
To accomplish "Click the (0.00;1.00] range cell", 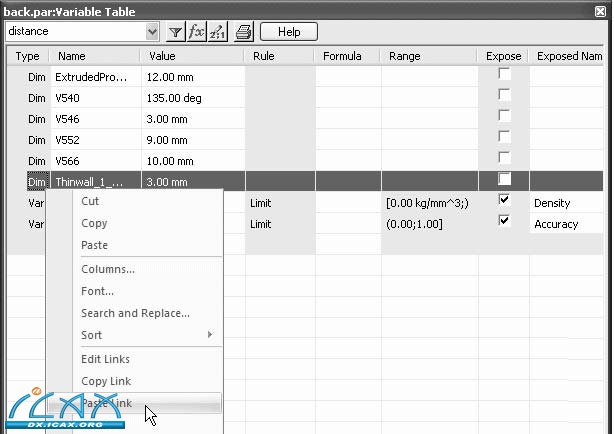I will tap(430, 224).
